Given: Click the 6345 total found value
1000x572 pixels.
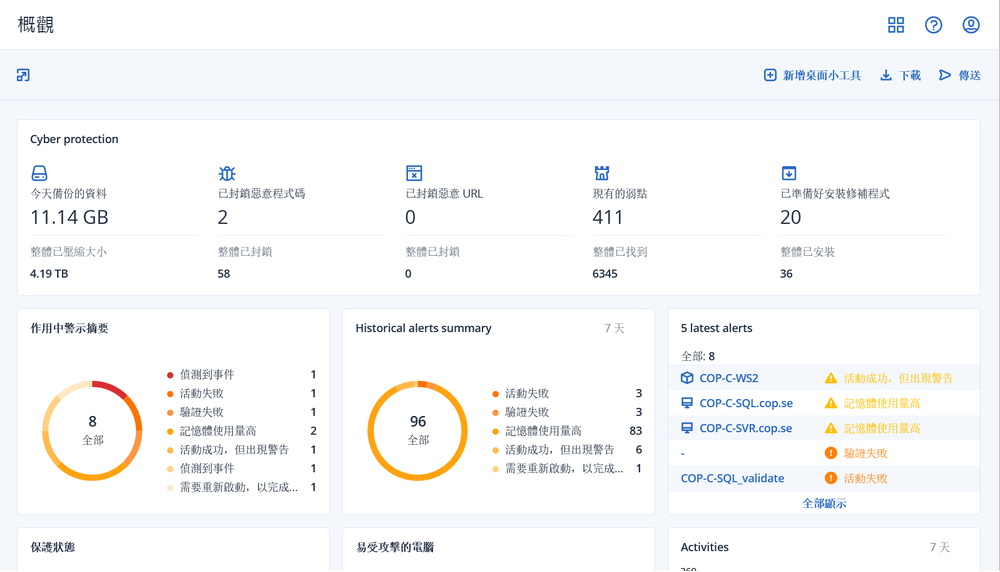Looking at the screenshot, I should click(605, 274).
